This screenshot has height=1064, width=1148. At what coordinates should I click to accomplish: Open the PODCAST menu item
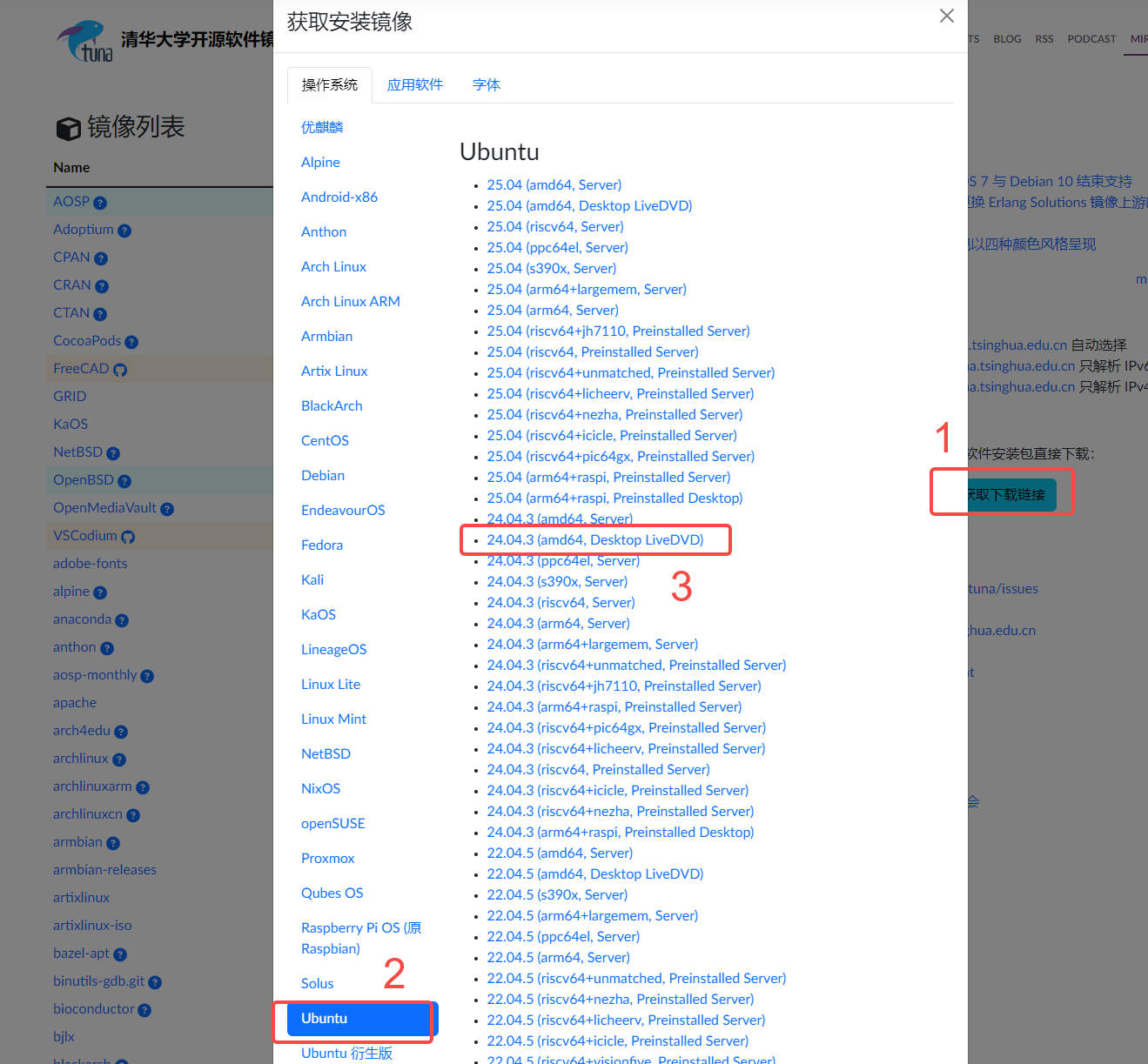1091,38
